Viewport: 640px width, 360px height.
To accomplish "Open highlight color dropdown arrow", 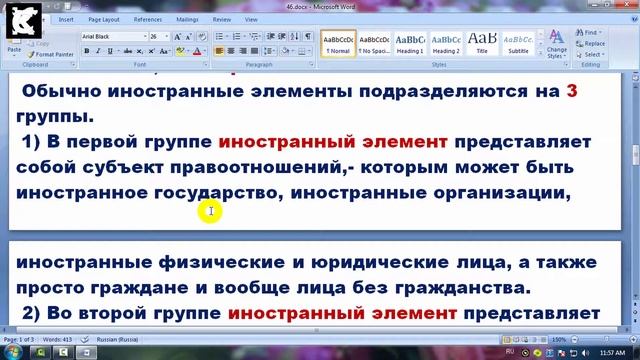I will pos(188,51).
